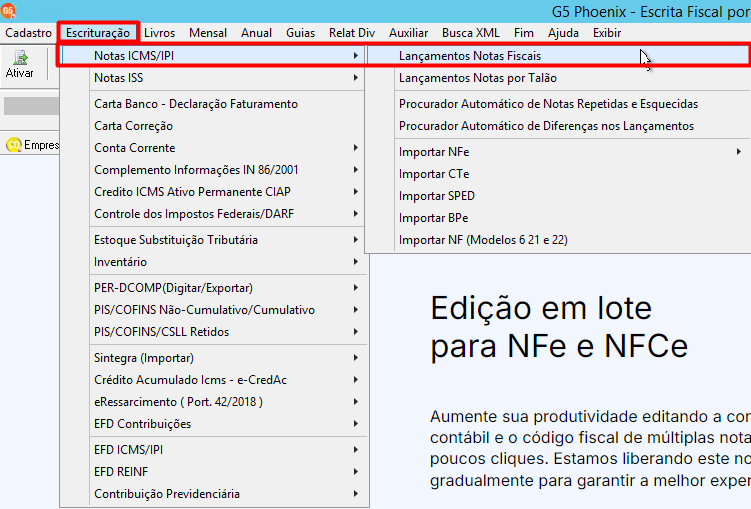Image resolution: width=751 pixels, height=509 pixels.
Task: Open the Cadastro menu
Action: point(28,33)
